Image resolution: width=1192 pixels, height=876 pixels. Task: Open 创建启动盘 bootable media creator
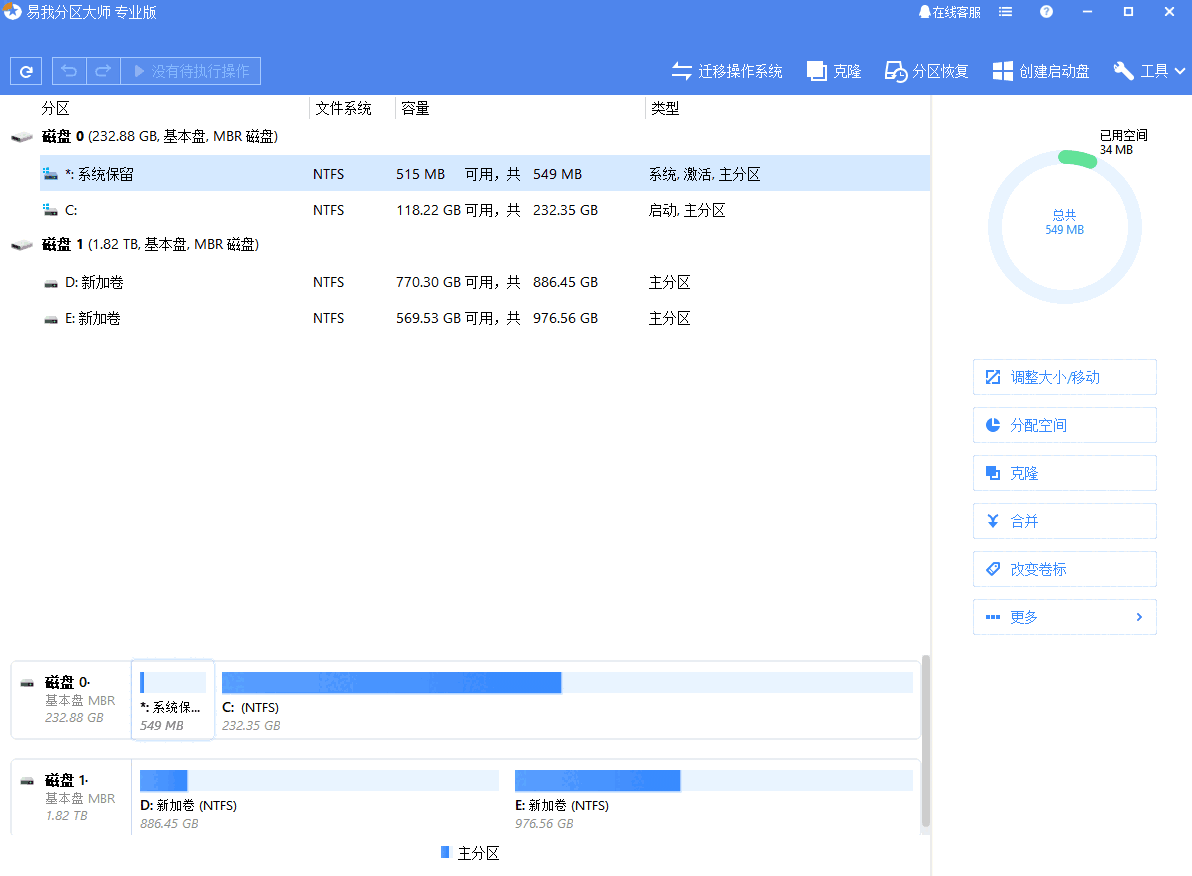tap(1041, 71)
